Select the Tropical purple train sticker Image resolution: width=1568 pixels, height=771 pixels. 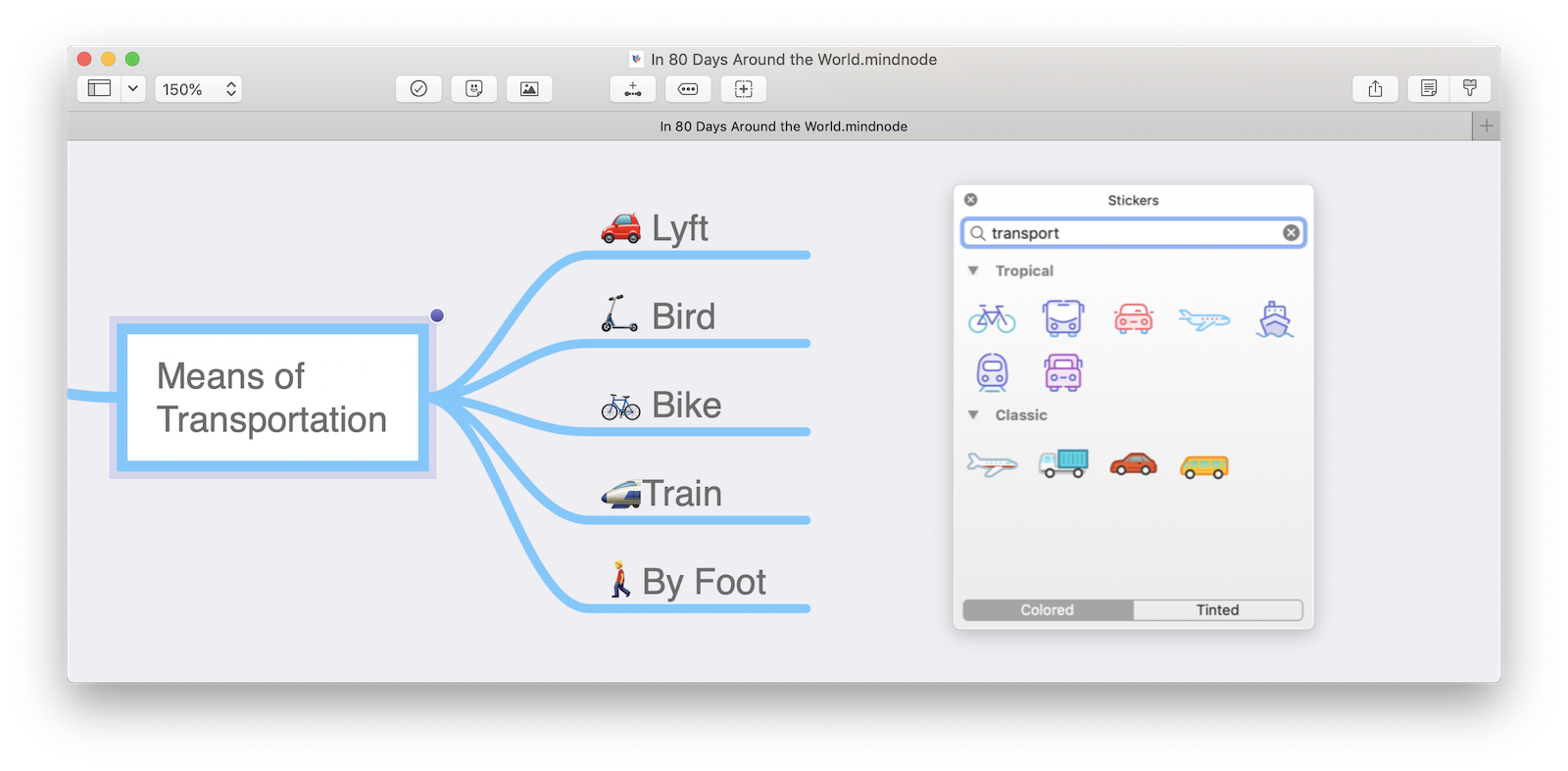tap(993, 373)
